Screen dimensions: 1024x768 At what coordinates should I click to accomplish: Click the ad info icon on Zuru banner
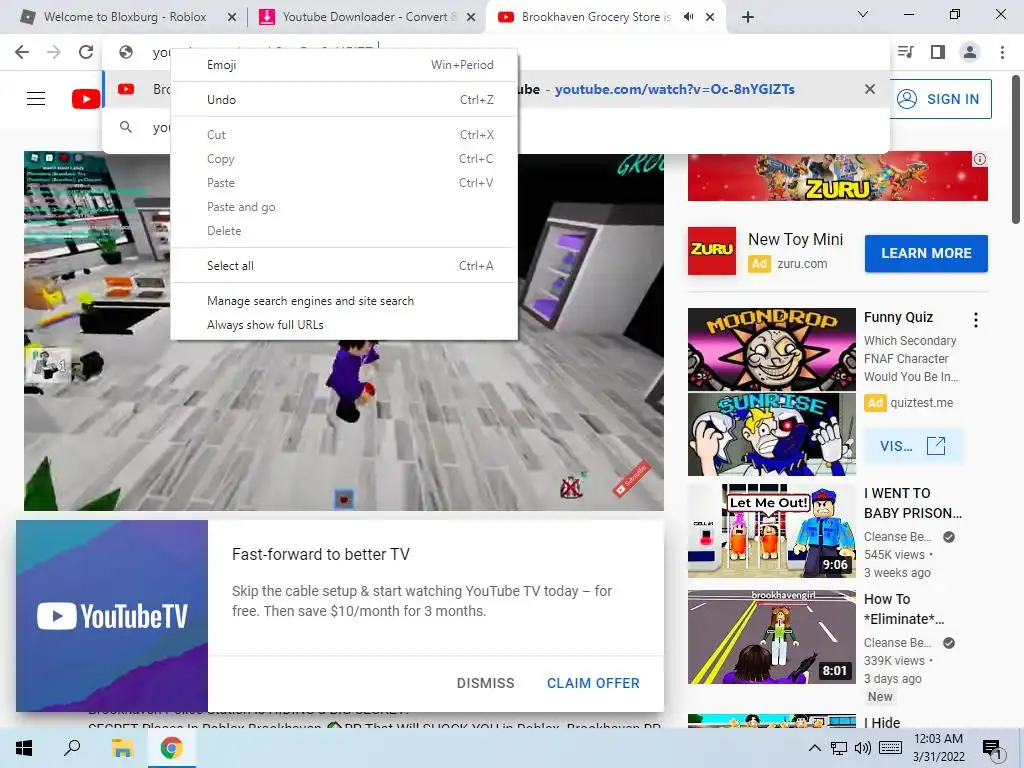pyautogui.click(x=980, y=159)
